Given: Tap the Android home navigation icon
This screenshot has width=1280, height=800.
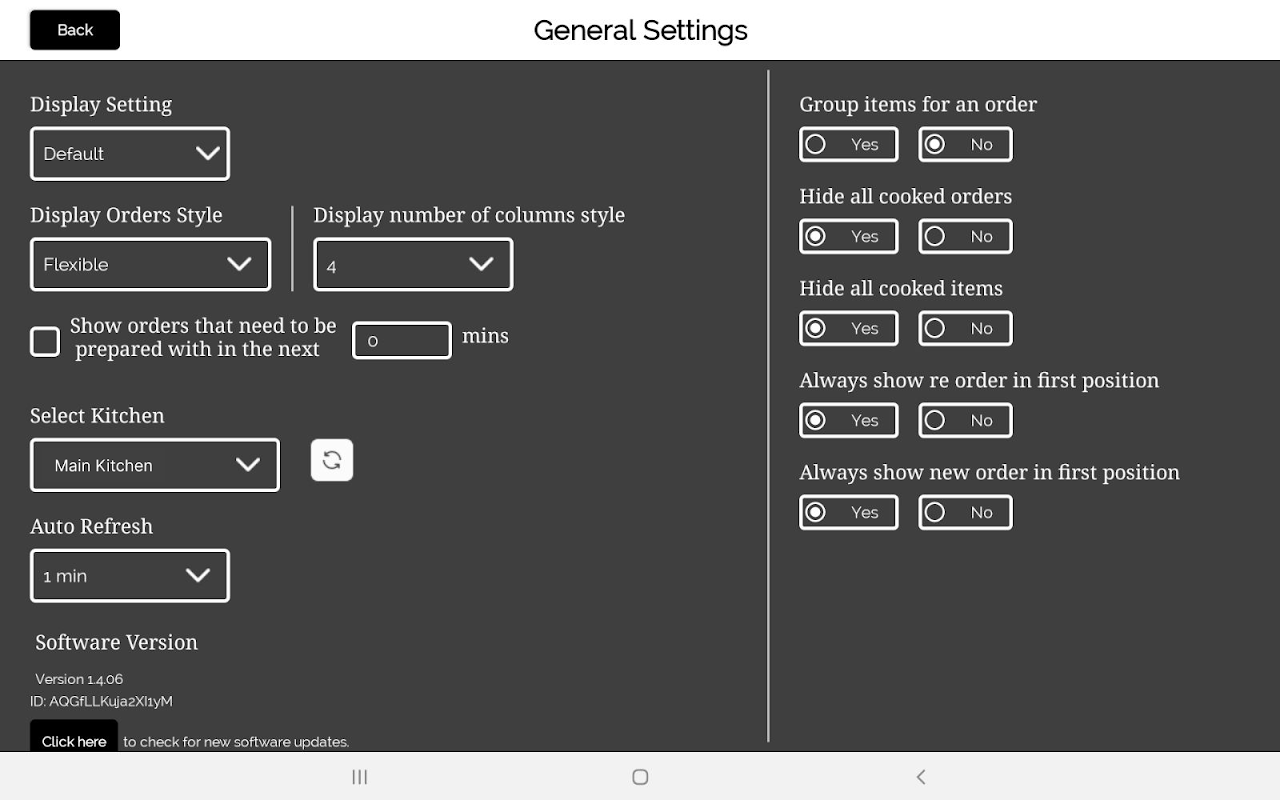Looking at the screenshot, I should (x=640, y=777).
